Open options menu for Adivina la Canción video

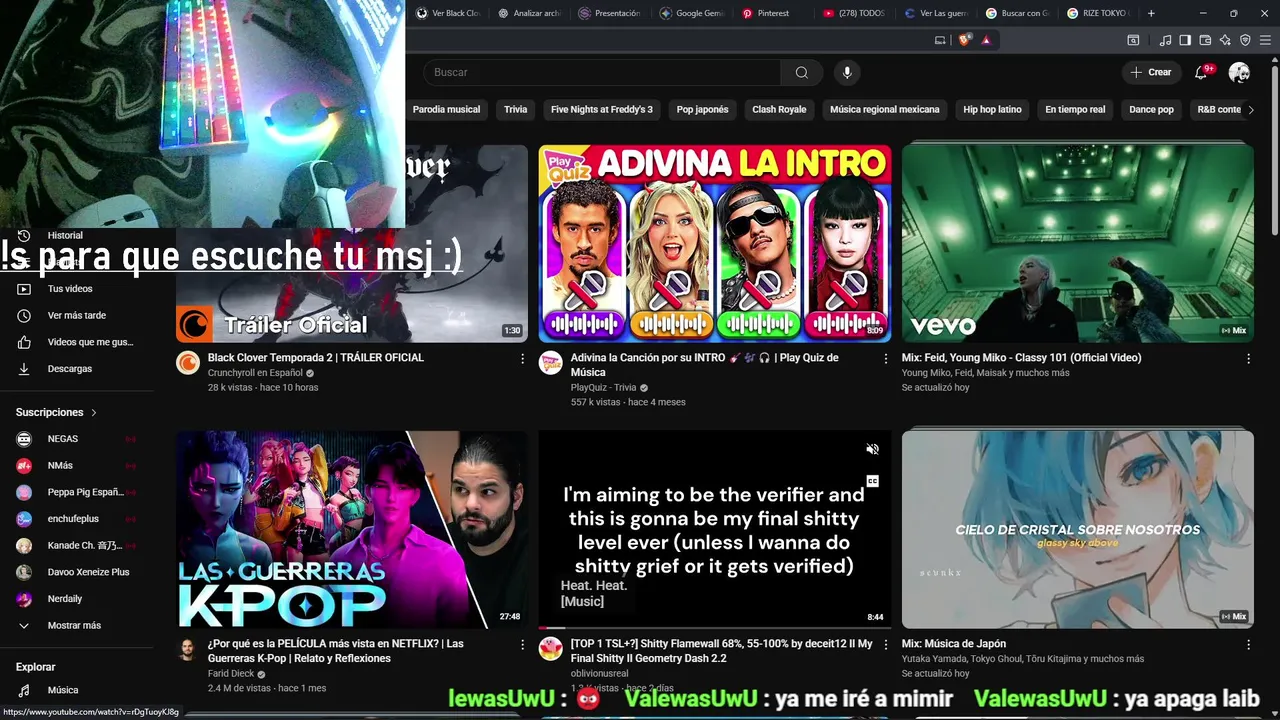click(885, 358)
